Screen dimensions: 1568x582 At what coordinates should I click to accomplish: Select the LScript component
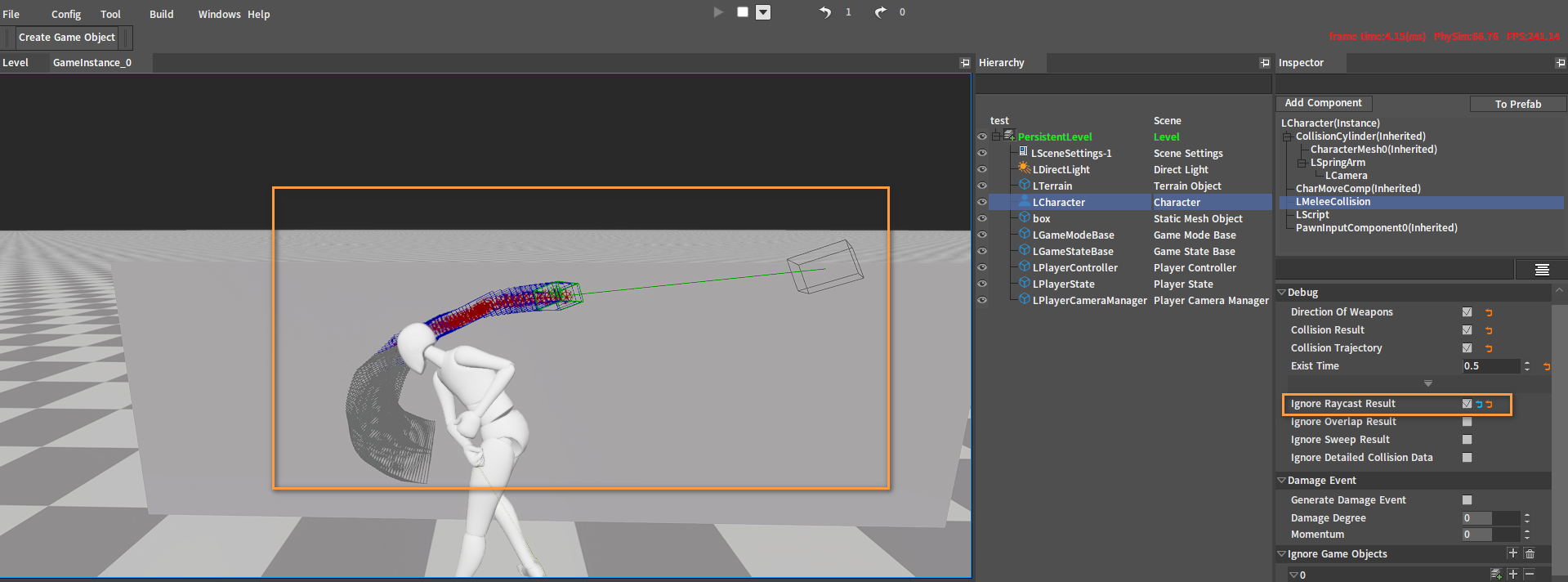[1312, 215]
